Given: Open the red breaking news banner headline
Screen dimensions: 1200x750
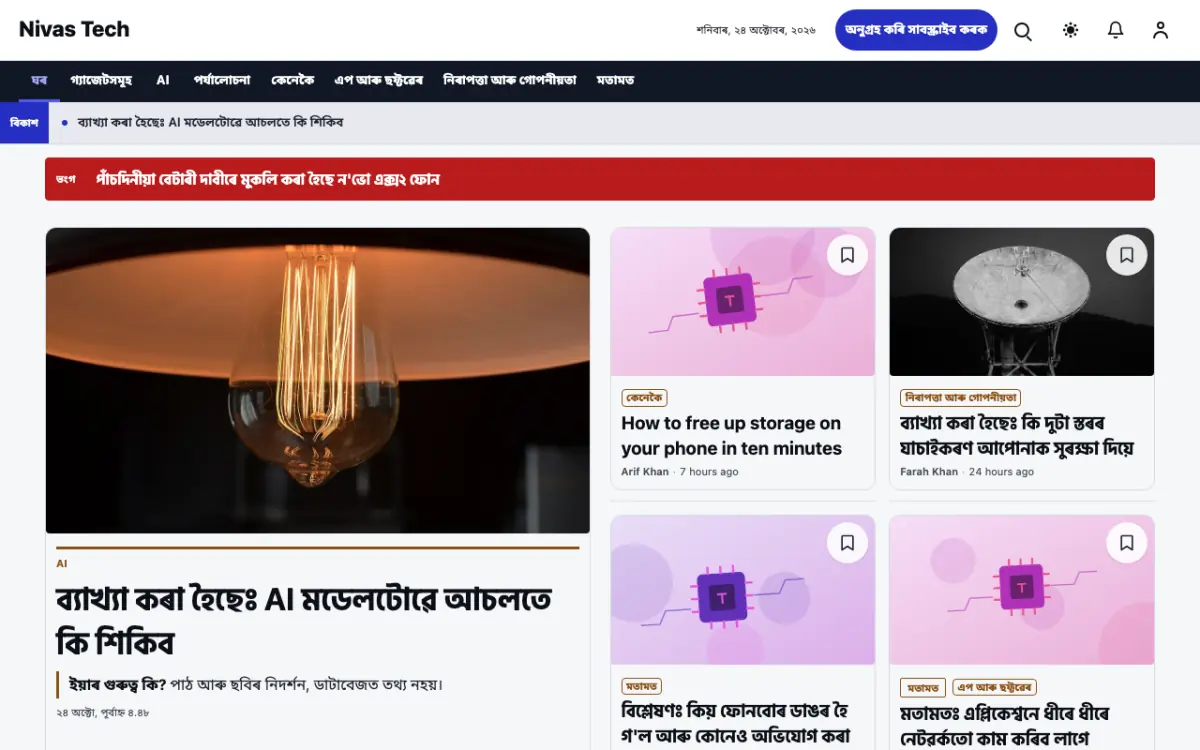Looking at the screenshot, I should pyautogui.click(x=268, y=179).
